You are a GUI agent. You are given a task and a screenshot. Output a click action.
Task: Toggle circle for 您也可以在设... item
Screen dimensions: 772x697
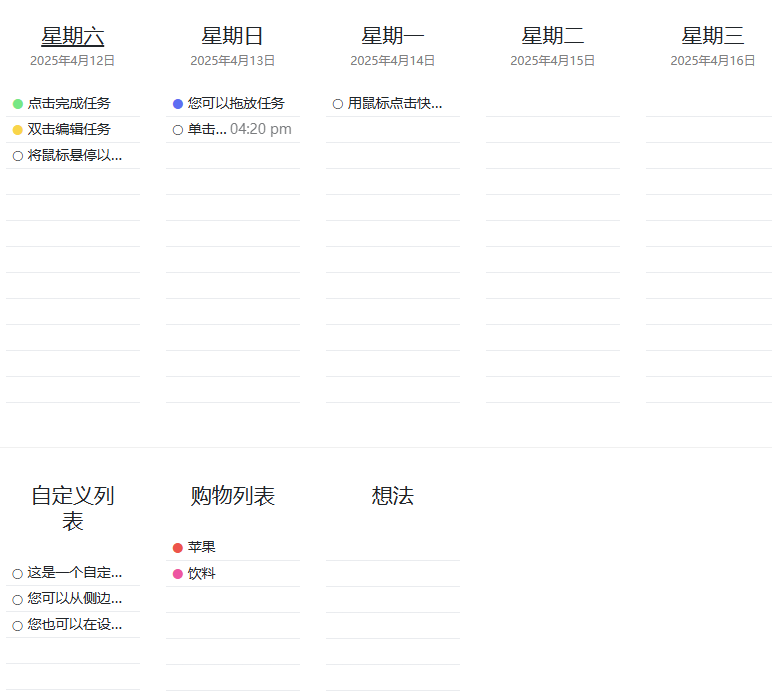pyautogui.click(x=18, y=626)
